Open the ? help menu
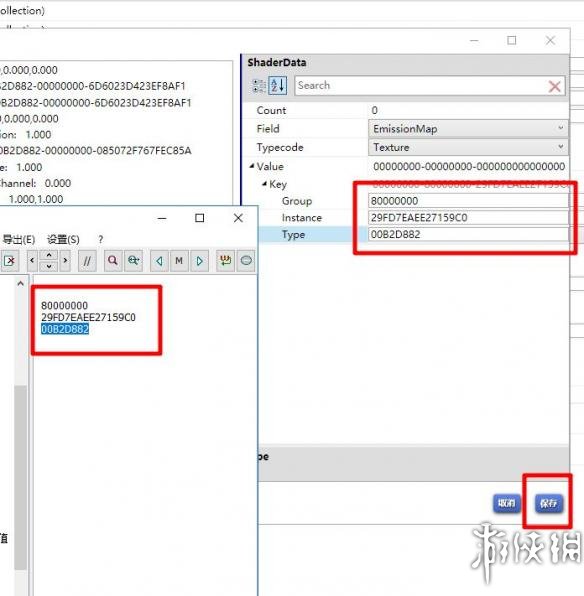Screen dimensions: 584x596 (100, 239)
